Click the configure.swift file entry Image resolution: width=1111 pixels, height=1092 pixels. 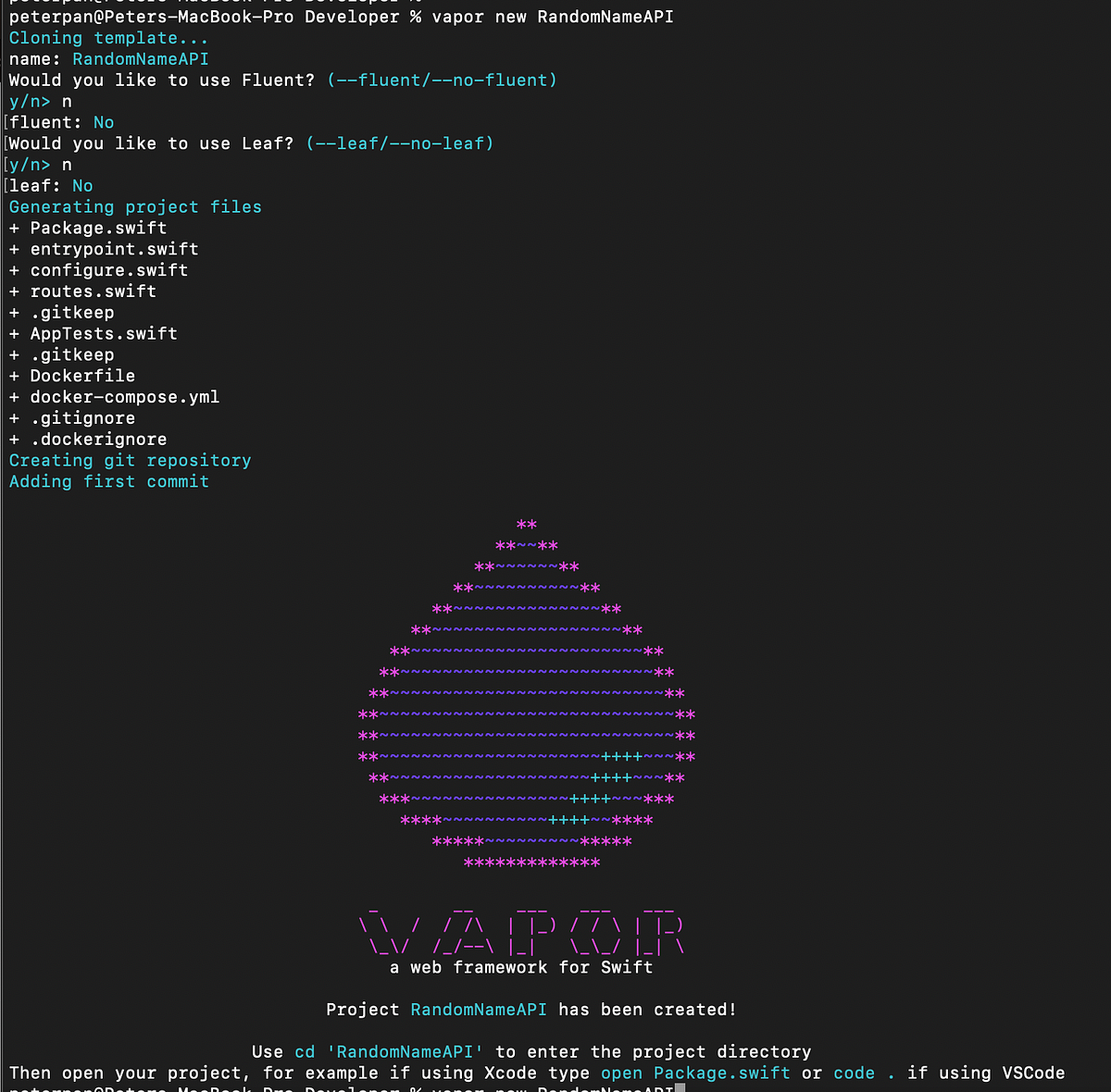(x=108, y=269)
